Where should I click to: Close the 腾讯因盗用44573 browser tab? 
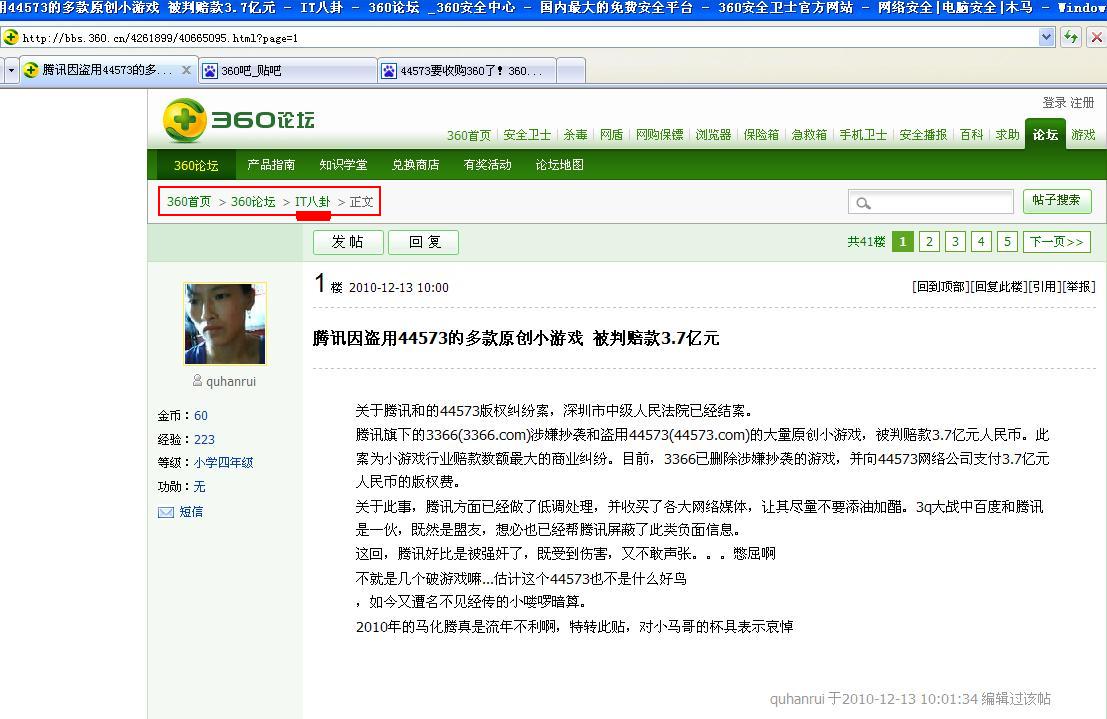[186, 70]
